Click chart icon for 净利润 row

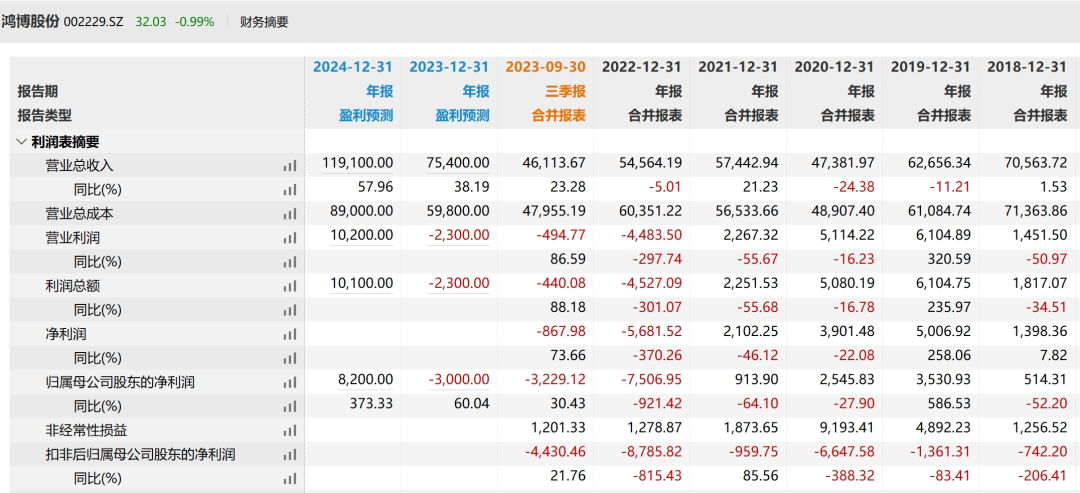tap(290, 334)
